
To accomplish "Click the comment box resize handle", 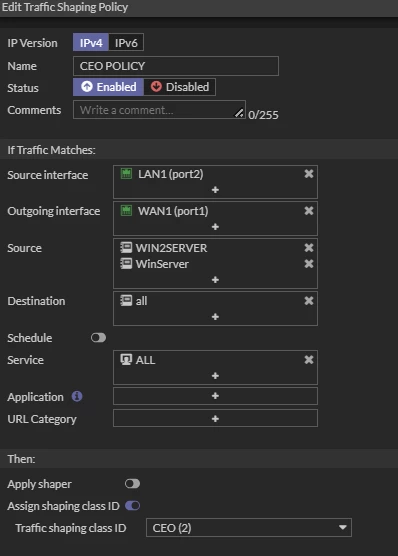I will pos(239,113).
